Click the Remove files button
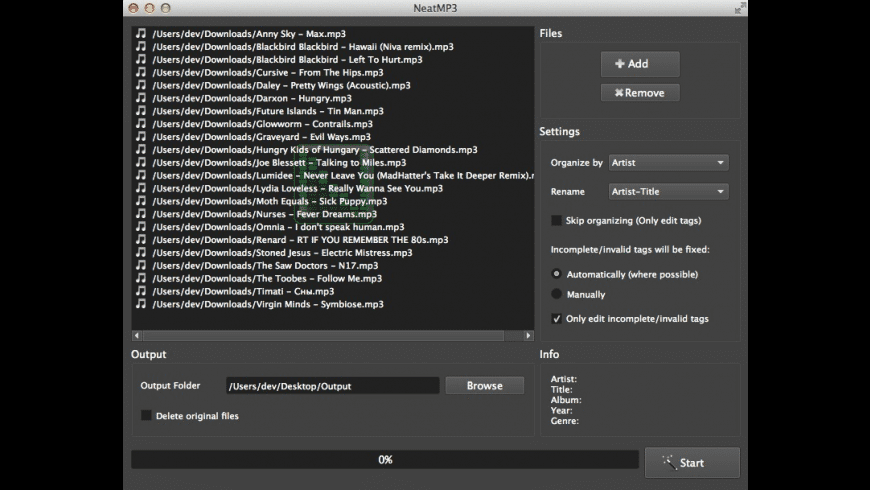 640,93
